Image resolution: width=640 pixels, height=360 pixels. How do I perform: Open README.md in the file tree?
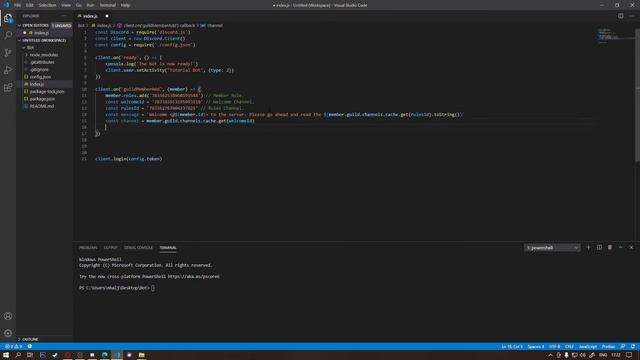(x=42, y=106)
